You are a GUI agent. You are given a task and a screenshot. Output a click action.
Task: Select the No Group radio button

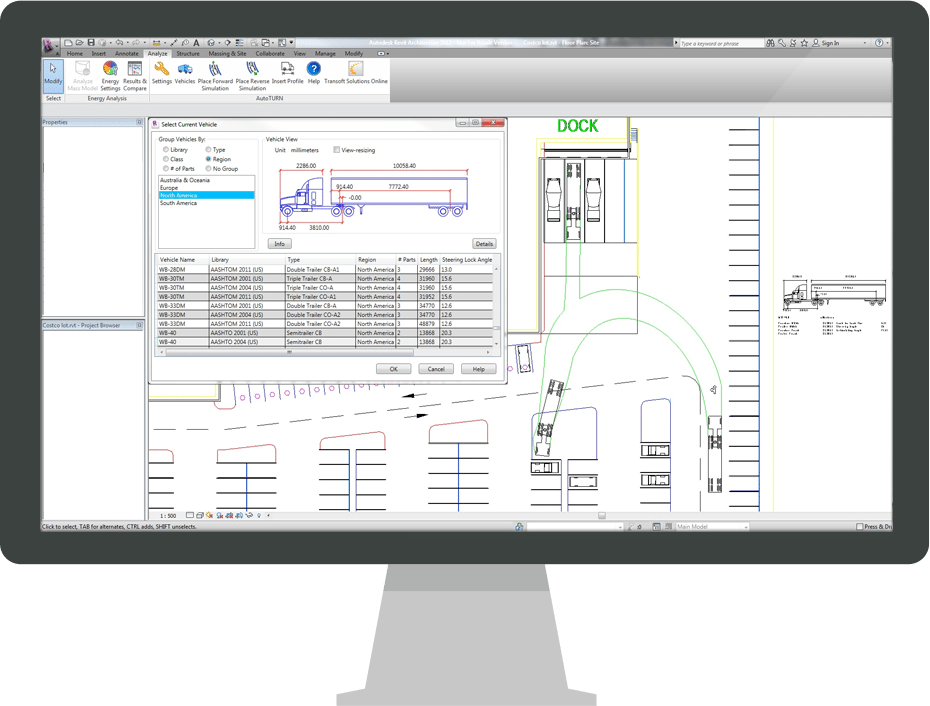[x=208, y=169]
